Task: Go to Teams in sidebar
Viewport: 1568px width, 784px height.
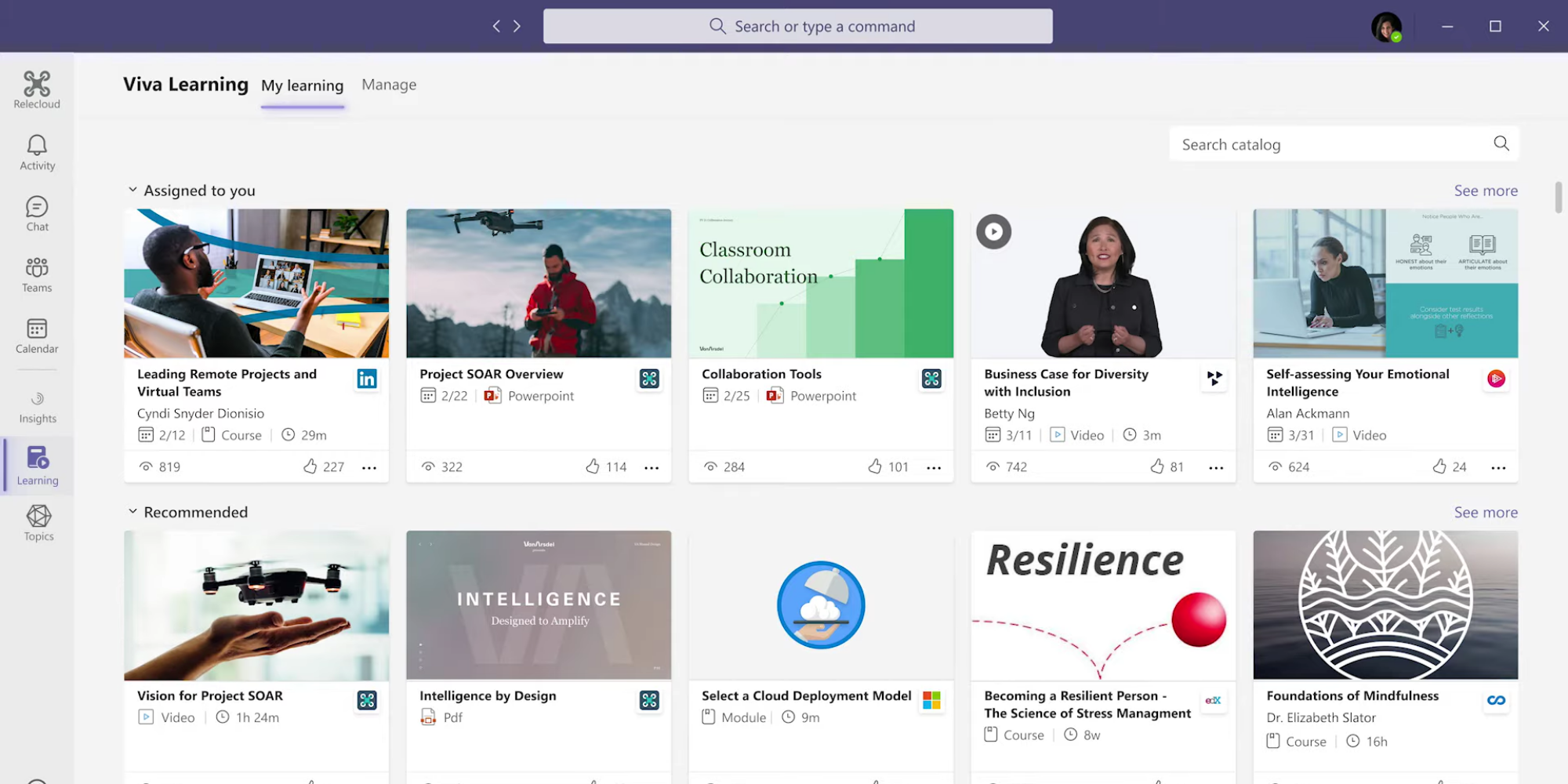Action: pyautogui.click(x=37, y=274)
